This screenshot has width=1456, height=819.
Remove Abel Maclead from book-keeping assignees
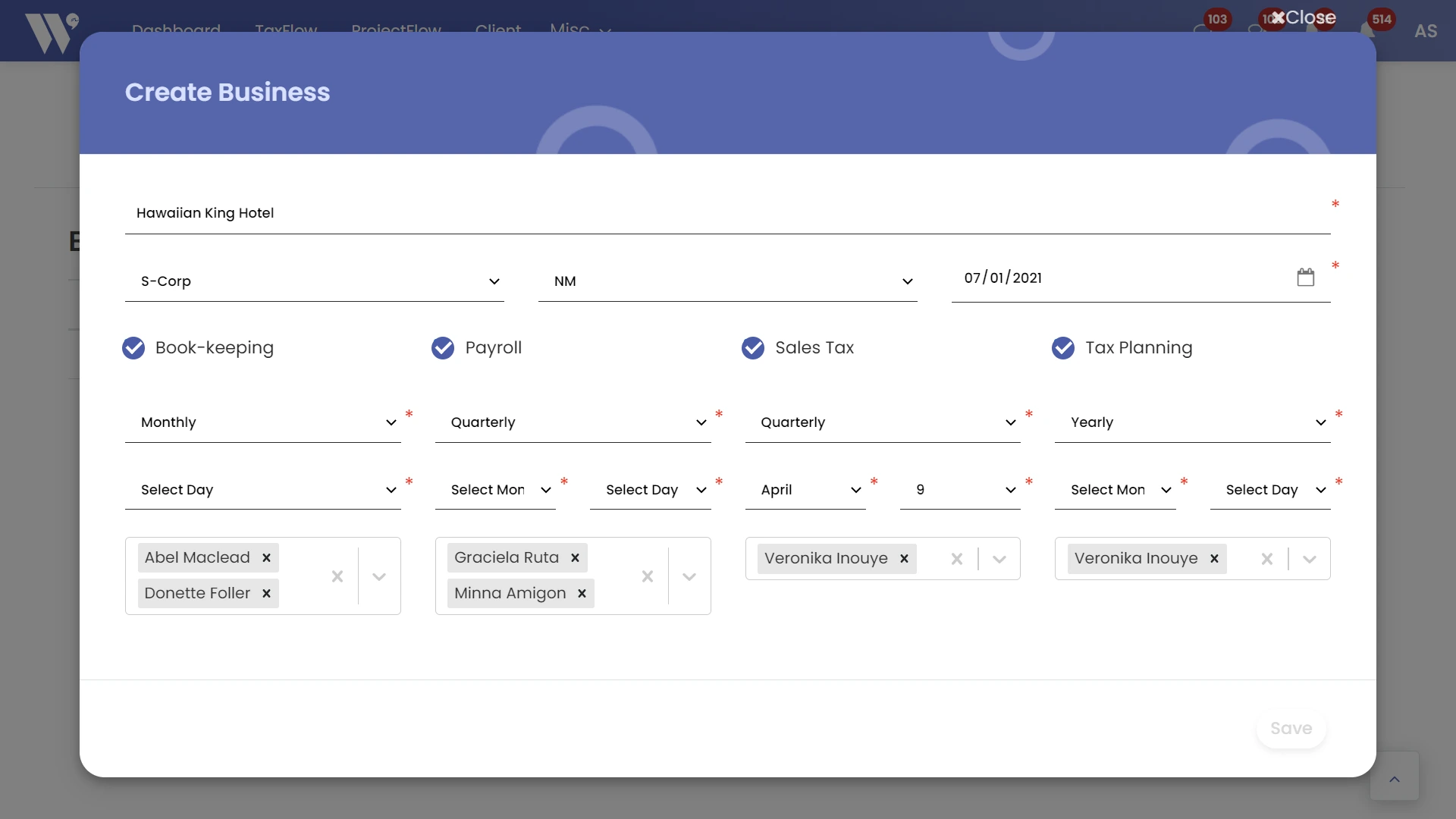[266, 558]
